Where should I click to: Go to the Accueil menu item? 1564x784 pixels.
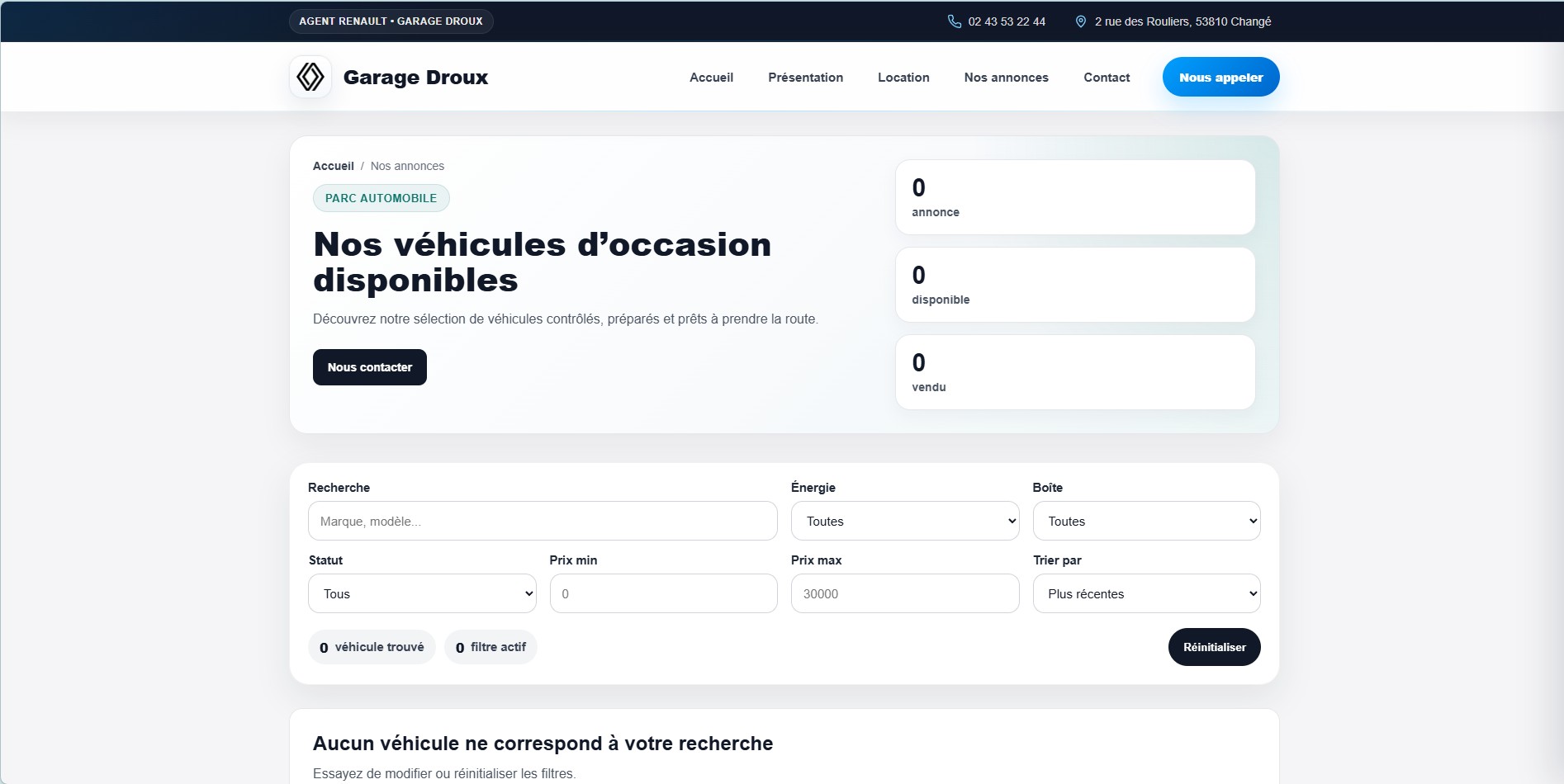(711, 78)
